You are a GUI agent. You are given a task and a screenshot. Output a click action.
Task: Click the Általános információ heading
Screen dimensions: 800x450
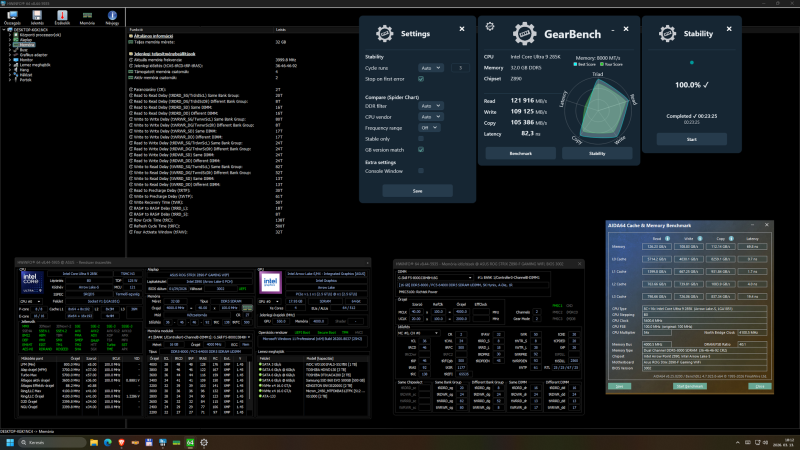click(153, 36)
